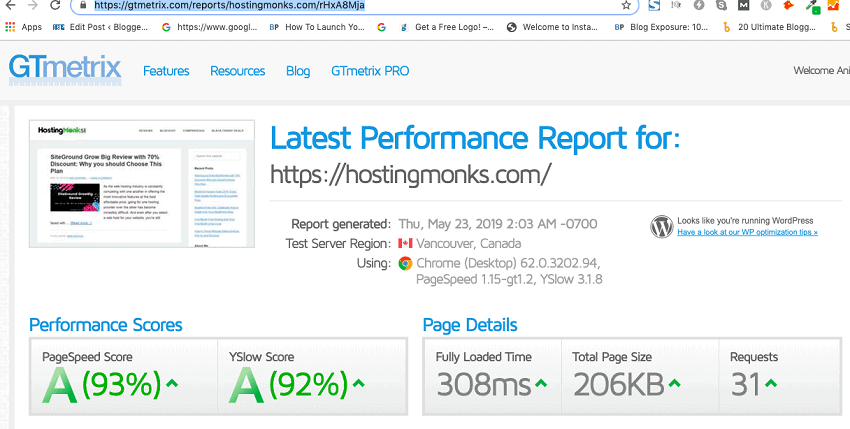Click green arrow next to YSlow 92%

point(358,383)
